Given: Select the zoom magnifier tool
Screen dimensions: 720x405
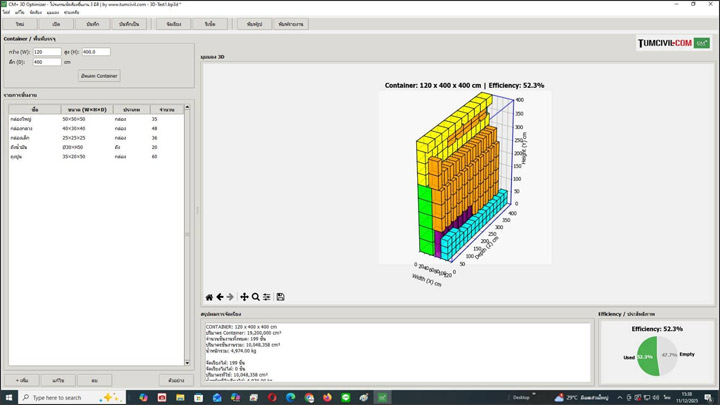Looking at the screenshot, I should point(256,297).
